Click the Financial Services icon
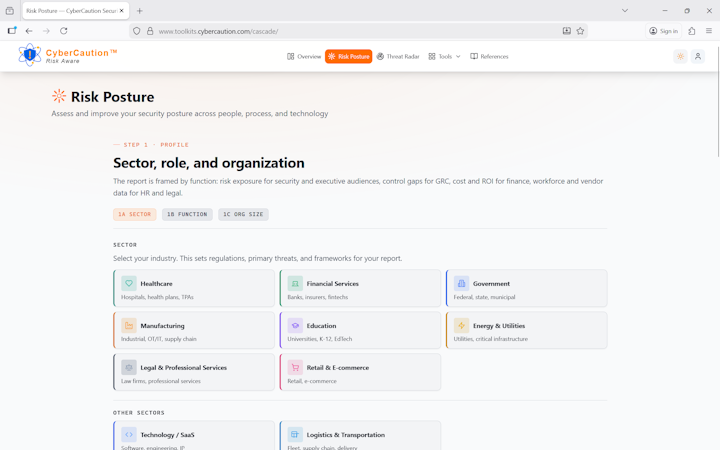Viewport: 720px width, 450px height. 295,284
